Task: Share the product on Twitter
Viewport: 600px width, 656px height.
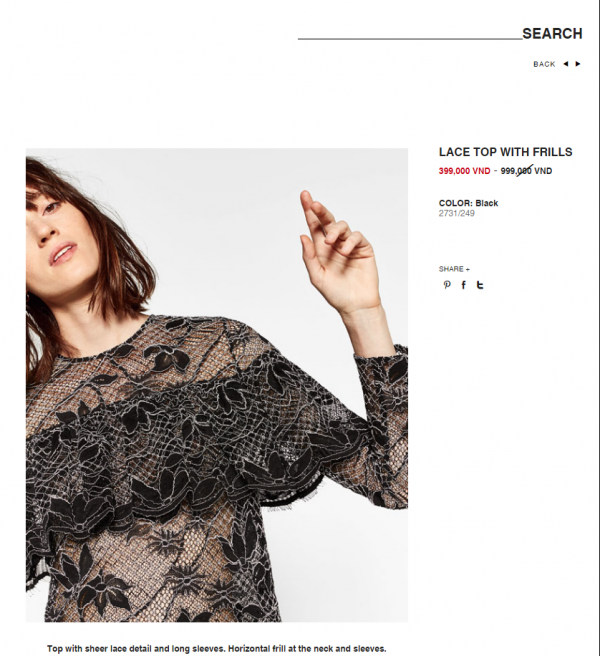Action: point(480,285)
